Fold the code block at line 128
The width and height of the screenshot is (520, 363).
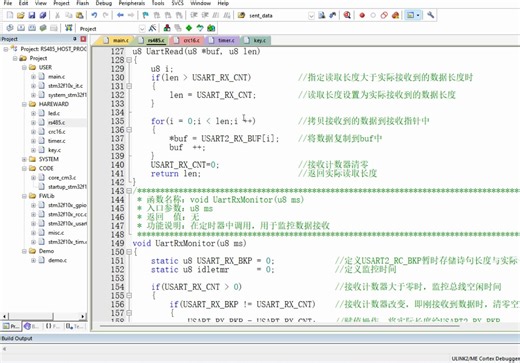[129, 60]
